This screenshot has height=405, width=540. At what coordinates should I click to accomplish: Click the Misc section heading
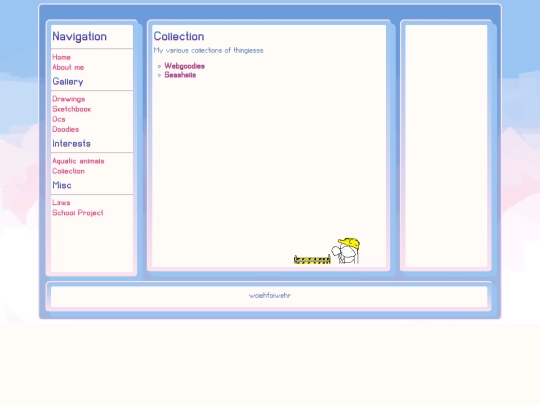coord(62,185)
